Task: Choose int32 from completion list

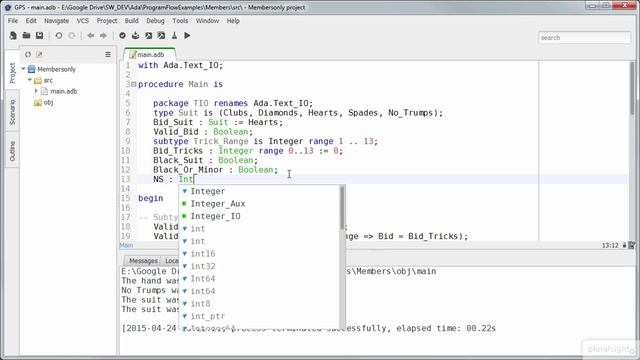Action: click(260, 266)
